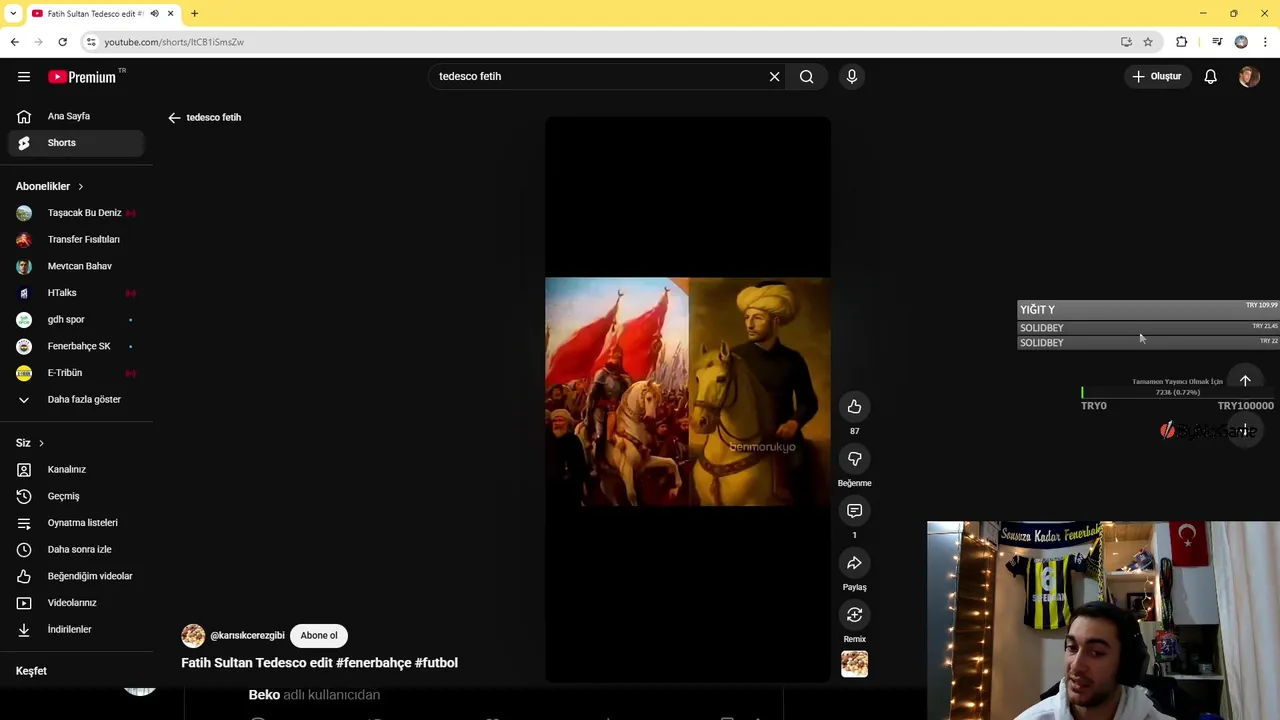Like the Short with thumbs up
This screenshot has height=720, width=1280.
pyautogui.click(x=854, y=407)
